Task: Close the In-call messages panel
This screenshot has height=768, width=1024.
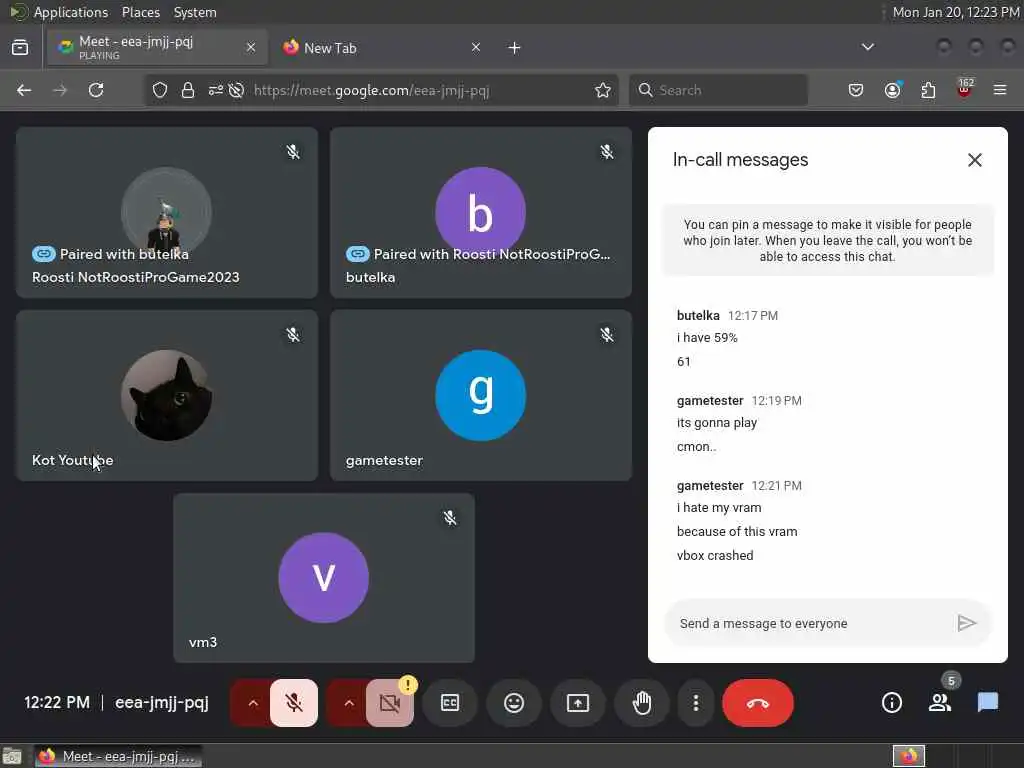Action: (974, 160)
